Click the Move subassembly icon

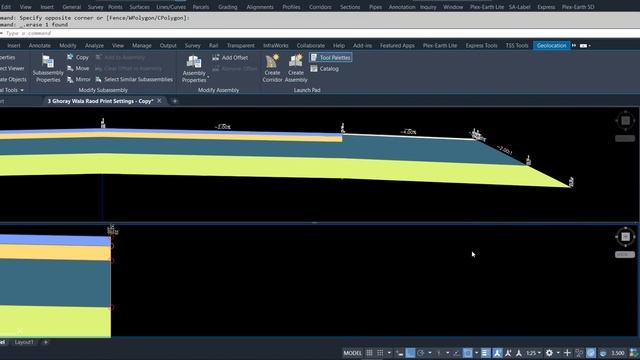click(70, 68)
